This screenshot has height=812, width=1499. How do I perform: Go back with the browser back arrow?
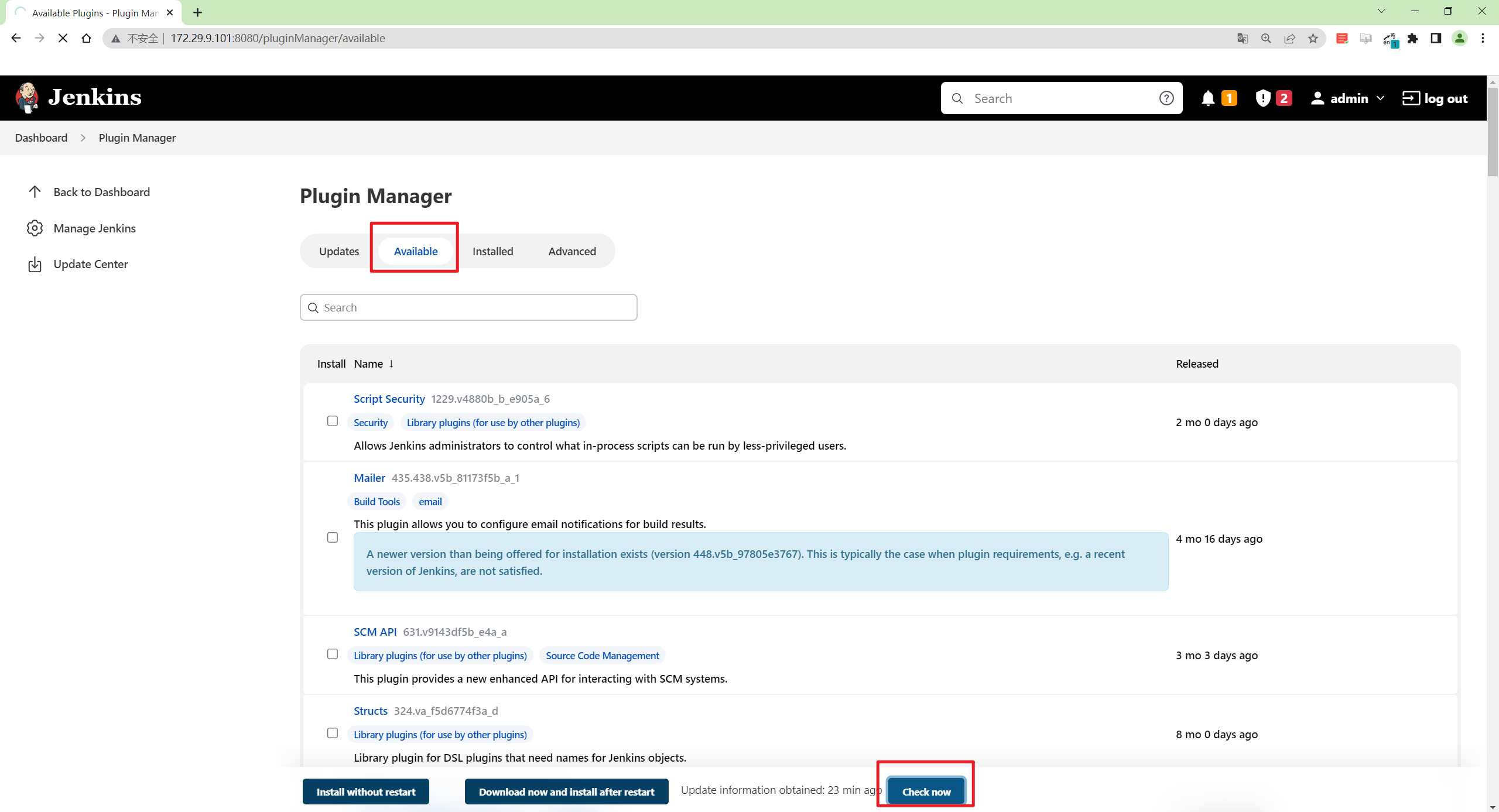click(x=16, y=38)
